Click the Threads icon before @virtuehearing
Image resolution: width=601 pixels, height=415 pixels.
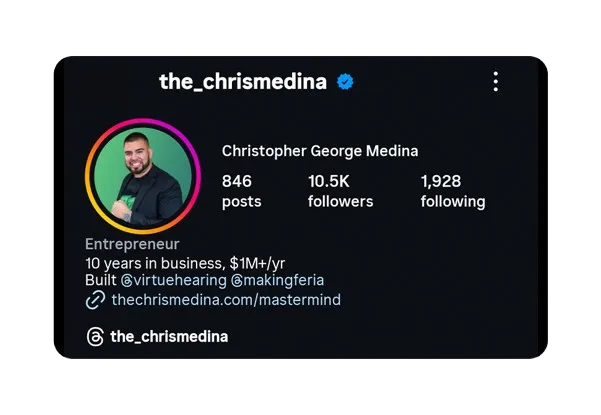(x=126, y=281)
